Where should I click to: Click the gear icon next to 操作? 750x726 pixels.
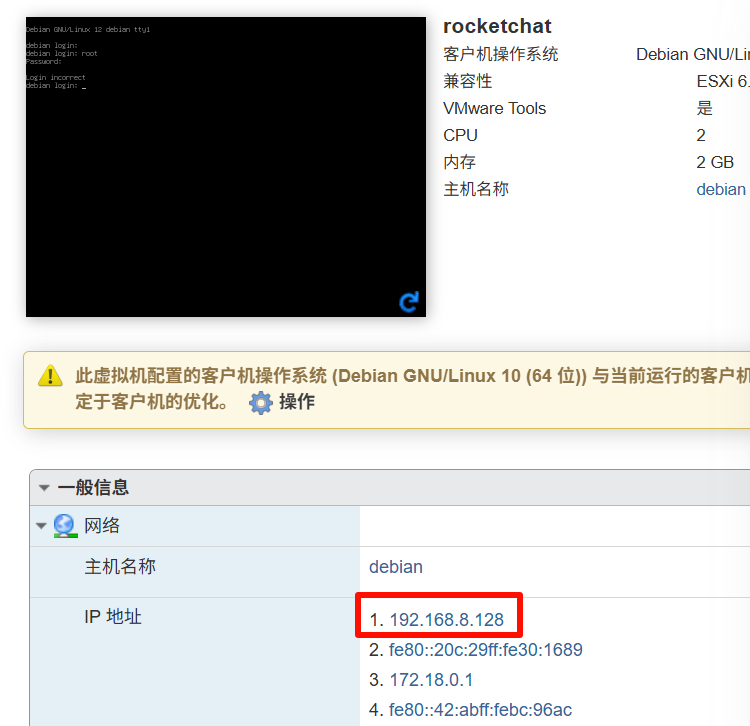pos(261,403)
